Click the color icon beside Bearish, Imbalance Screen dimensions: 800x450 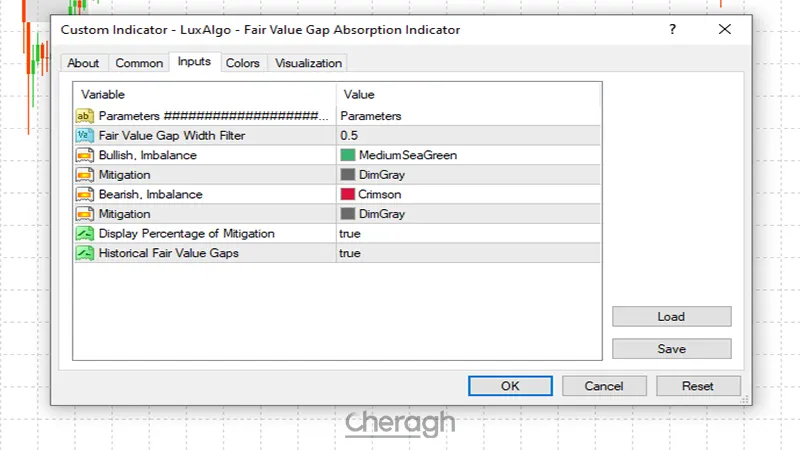point(85,194)
